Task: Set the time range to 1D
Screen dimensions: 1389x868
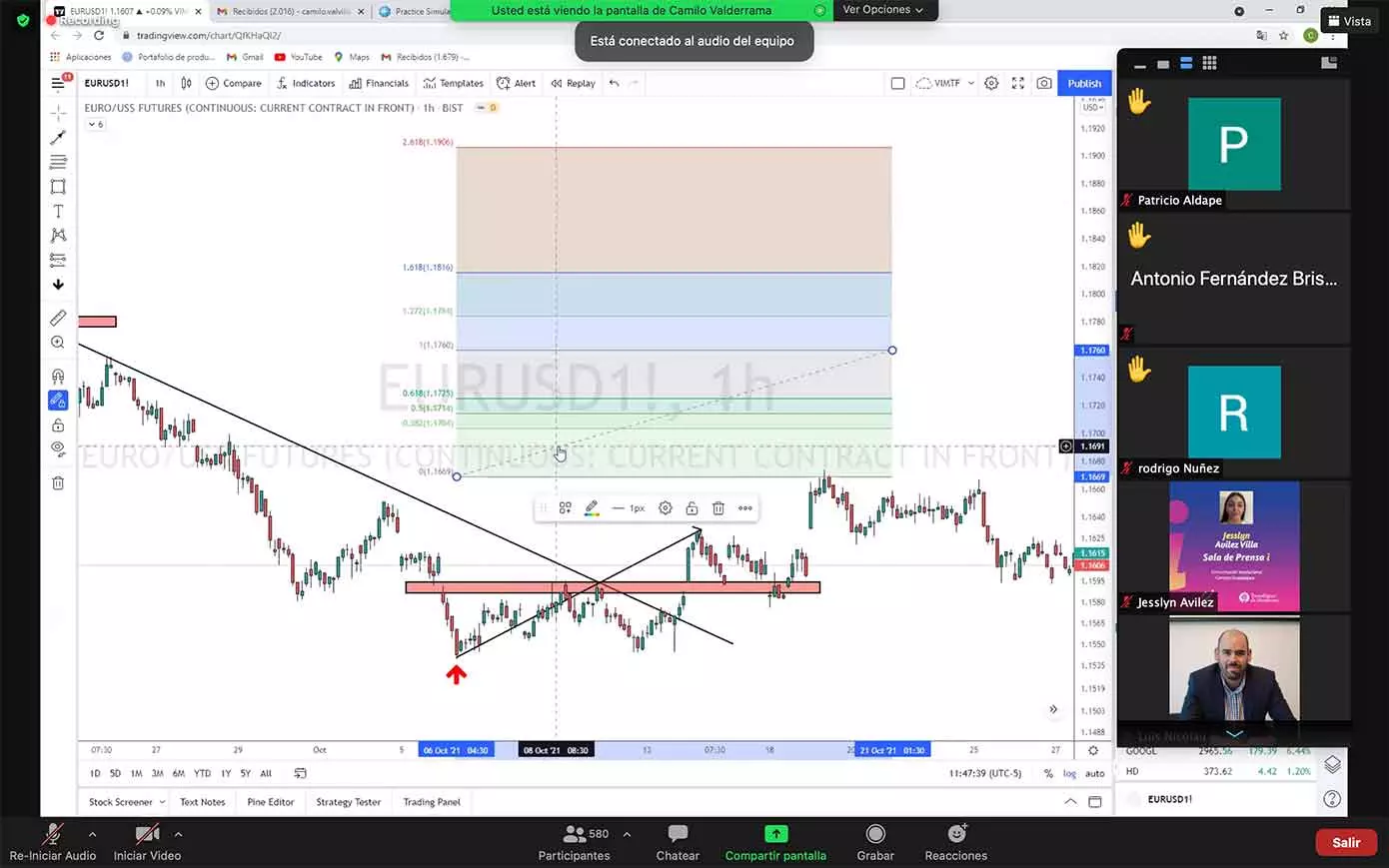Action: tap(95, 773)
